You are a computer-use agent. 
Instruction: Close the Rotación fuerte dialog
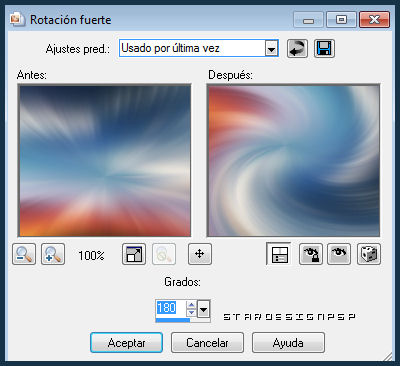tap(374, 20)
